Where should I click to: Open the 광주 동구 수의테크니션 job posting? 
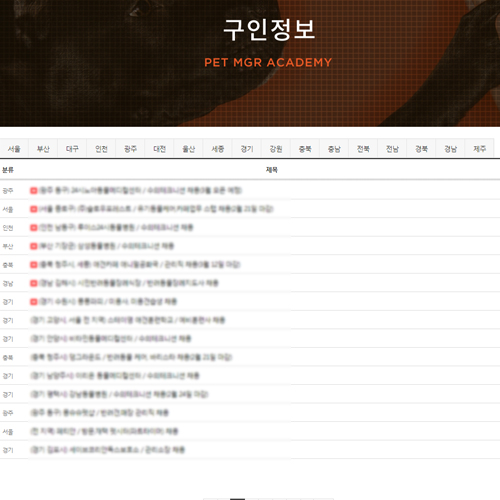pos(140,190)
